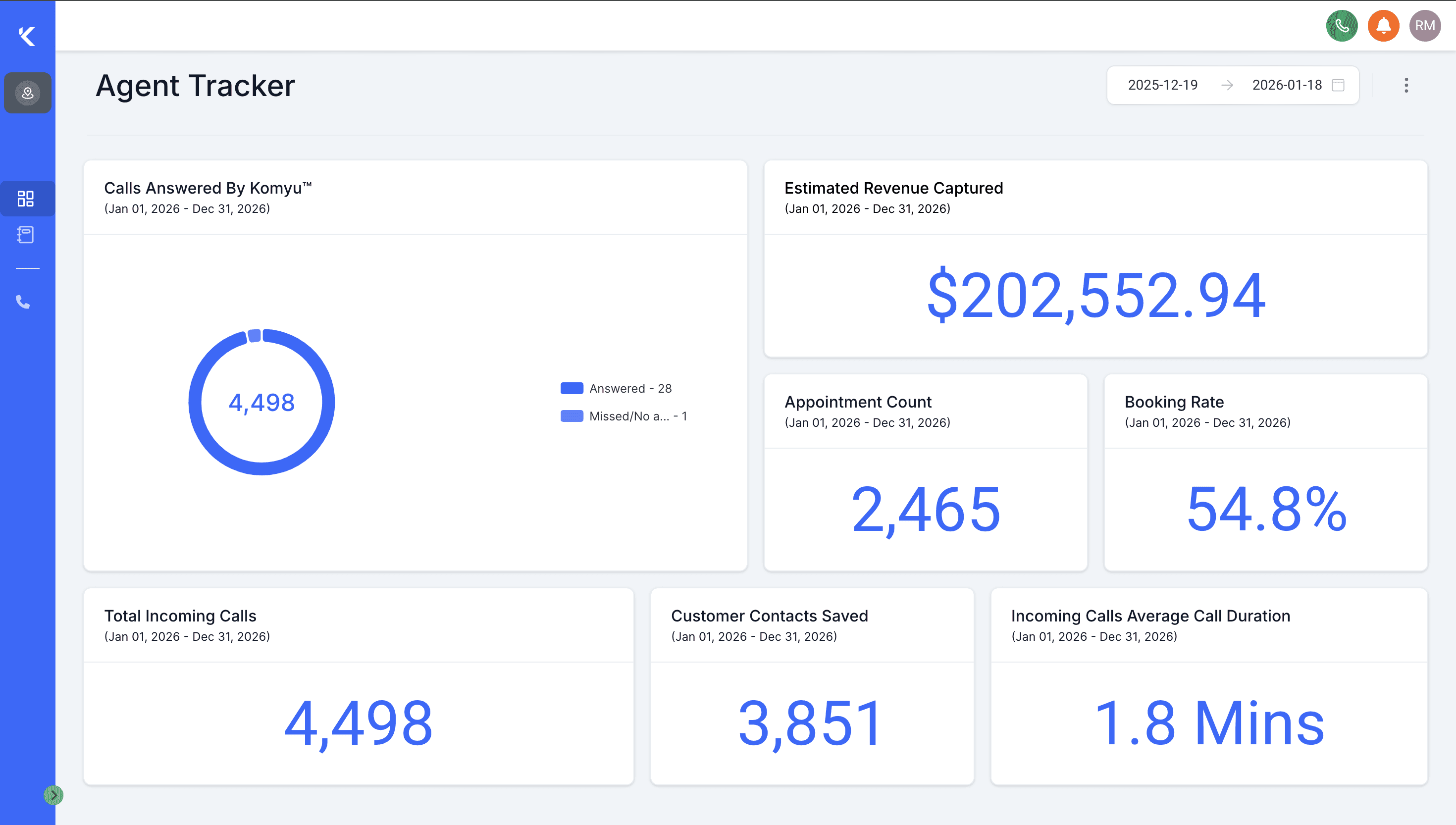
Task: Click the Komyu logo icon
Action: [x=27, y=36]
